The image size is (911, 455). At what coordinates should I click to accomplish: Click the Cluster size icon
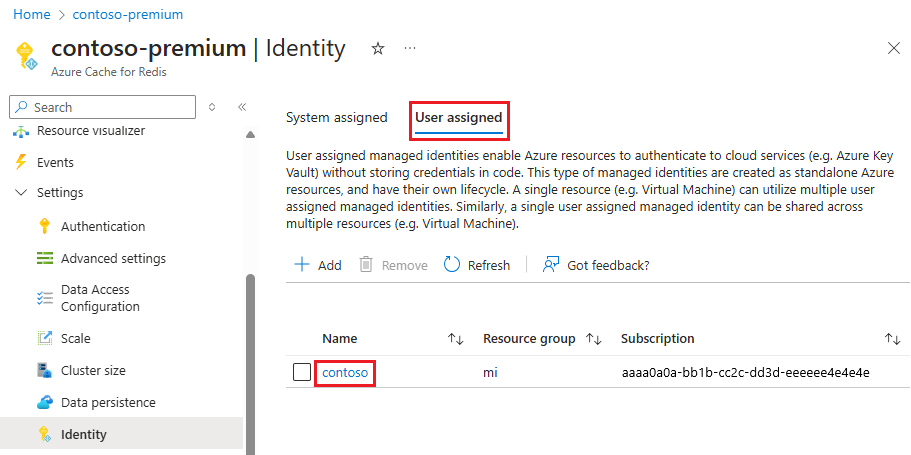coord(45,370)
